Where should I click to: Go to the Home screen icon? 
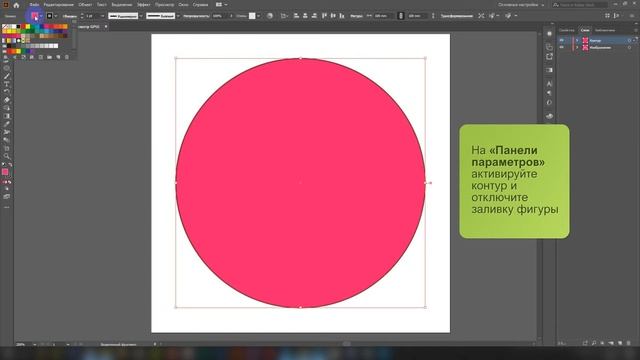pos(16,5)
